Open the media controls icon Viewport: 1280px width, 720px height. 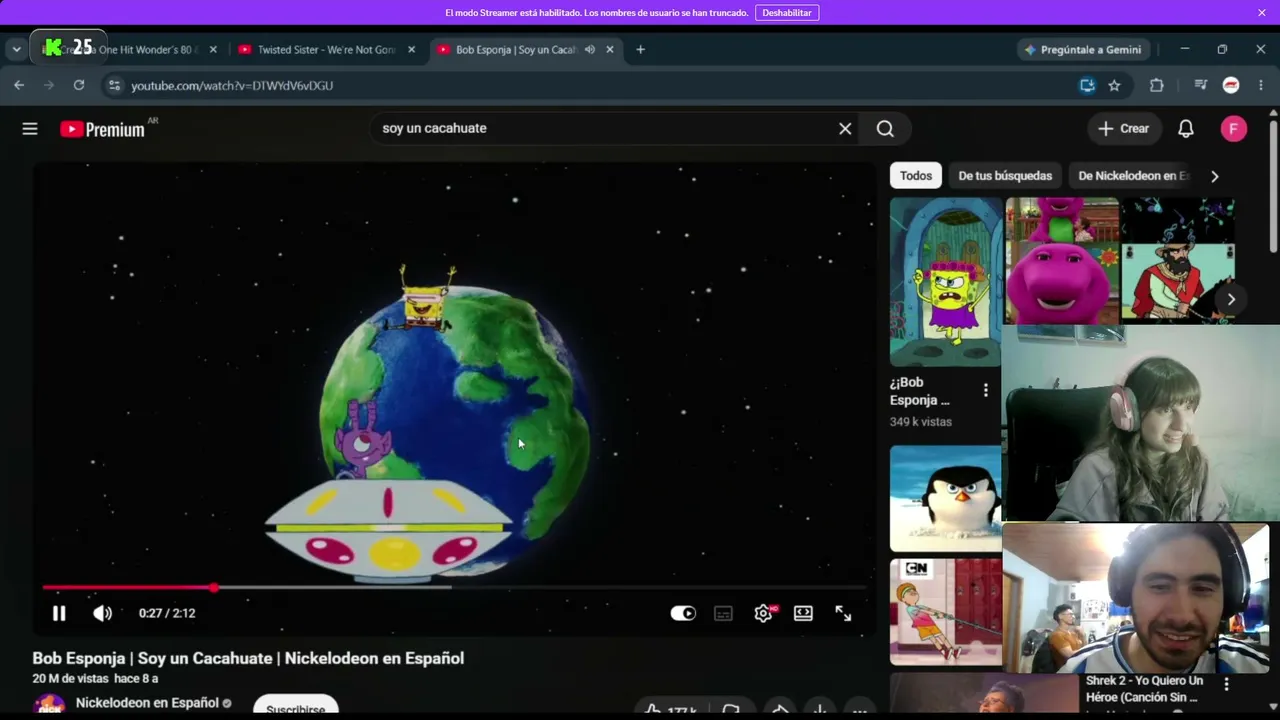tap(1201, 86)
